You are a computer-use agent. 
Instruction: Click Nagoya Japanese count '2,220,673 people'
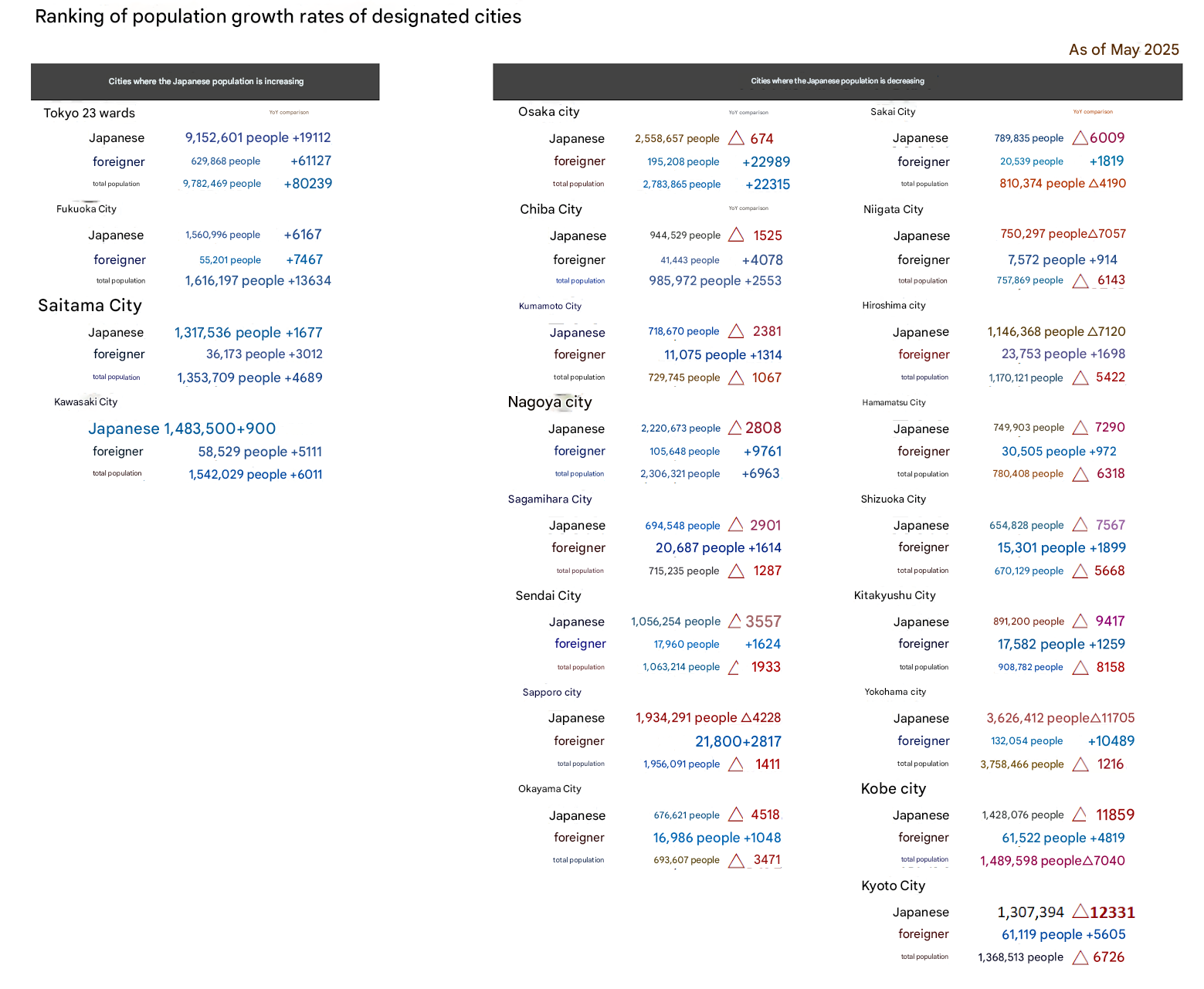(680, 428)
